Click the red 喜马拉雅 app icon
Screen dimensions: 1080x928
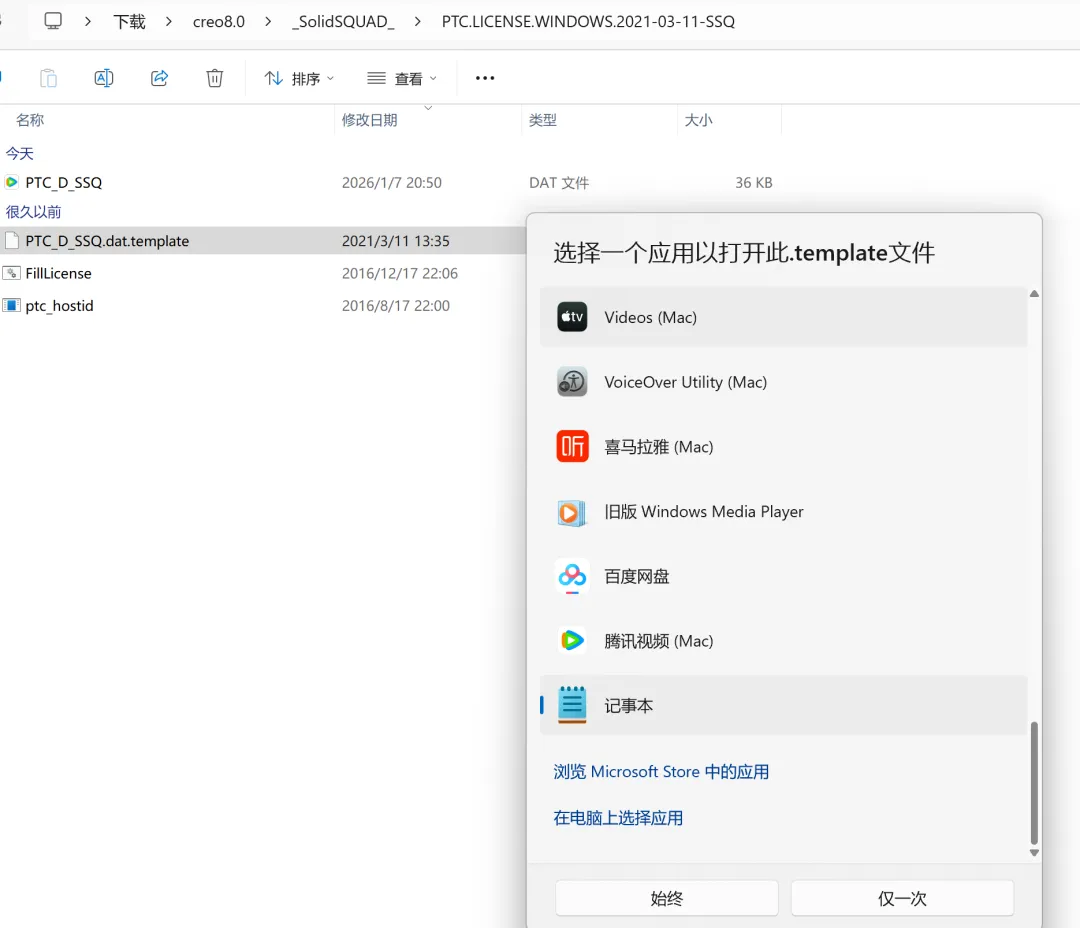(572, 446)
